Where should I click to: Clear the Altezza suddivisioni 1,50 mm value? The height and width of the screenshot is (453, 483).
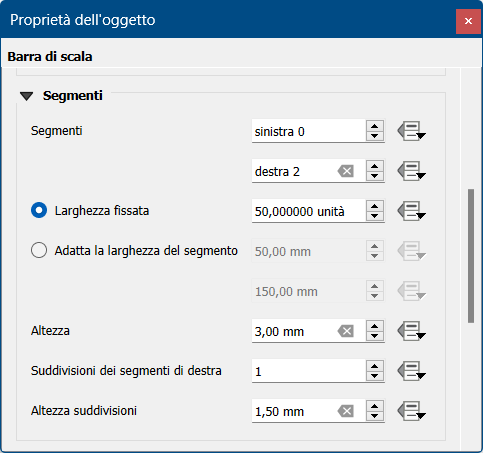click(x=346, y=412)
